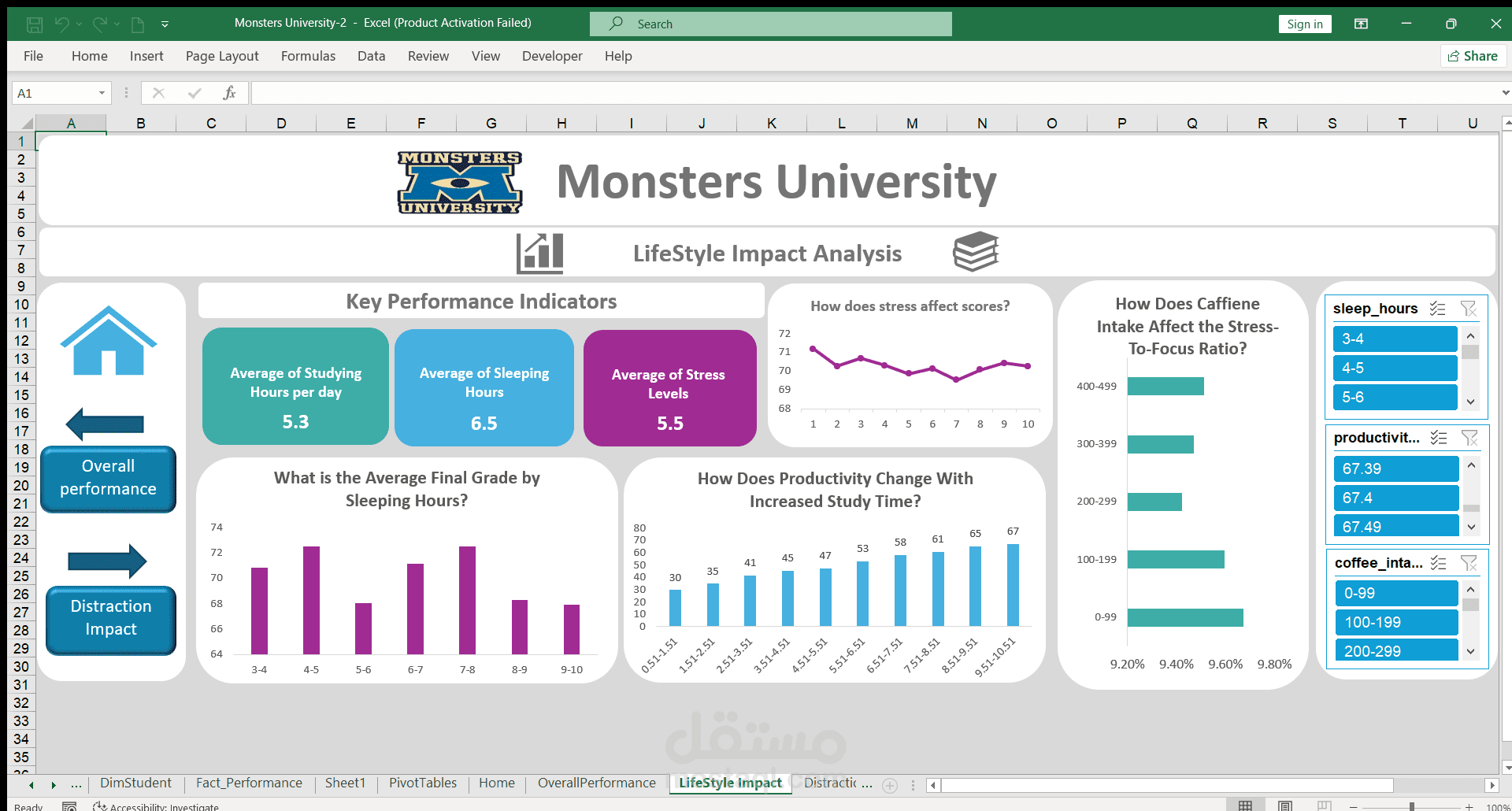1512x811 pixels.
Task: Click the Search box in the title bar
Action: 771,24
